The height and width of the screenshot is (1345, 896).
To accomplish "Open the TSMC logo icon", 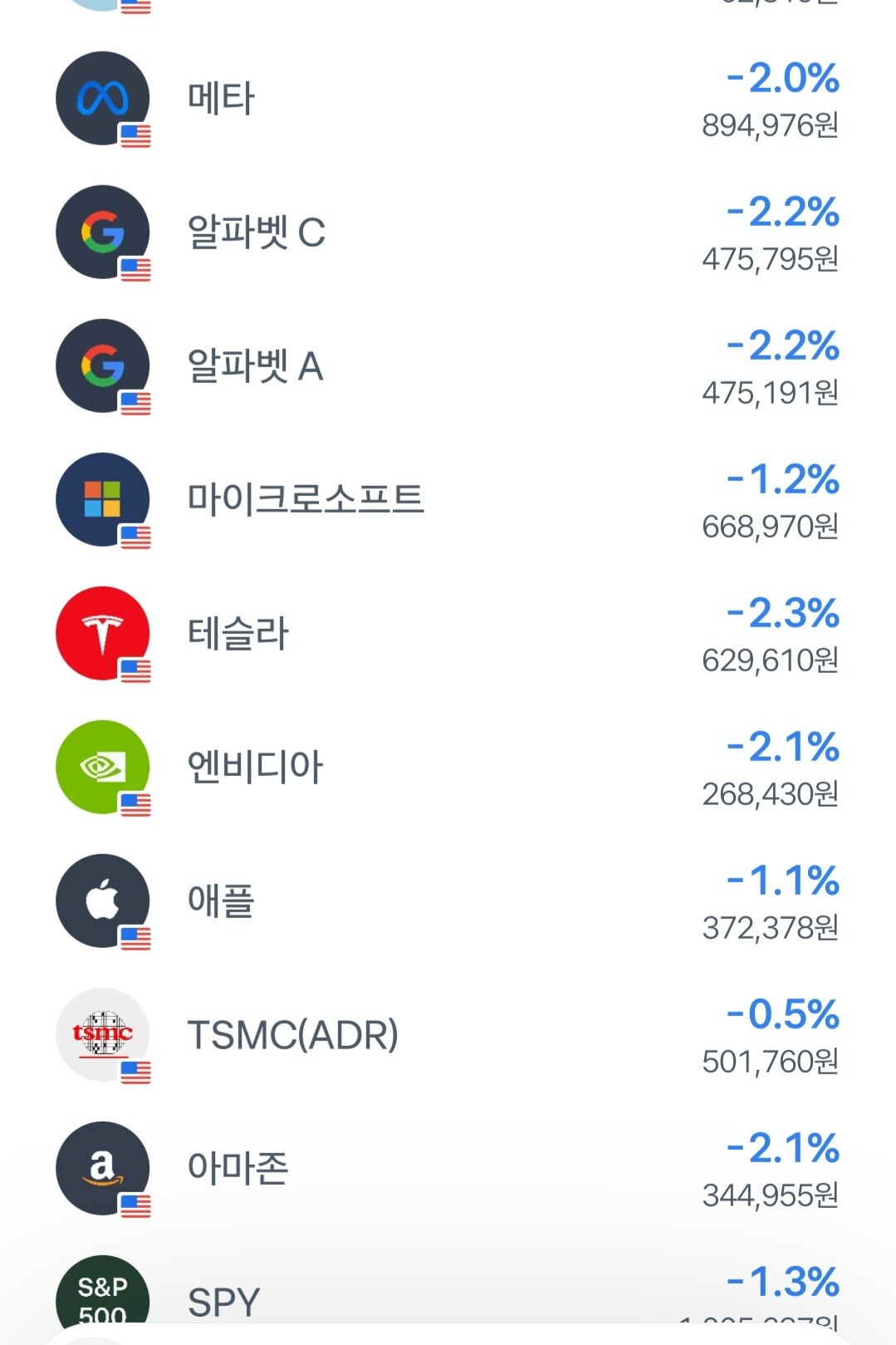I will 103,1035.
